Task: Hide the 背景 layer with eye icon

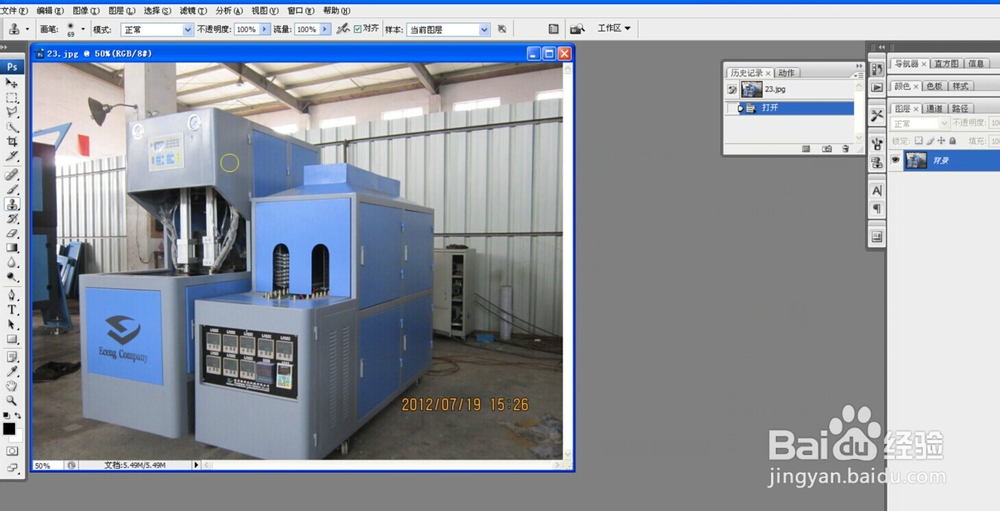Action: (895, 160)
